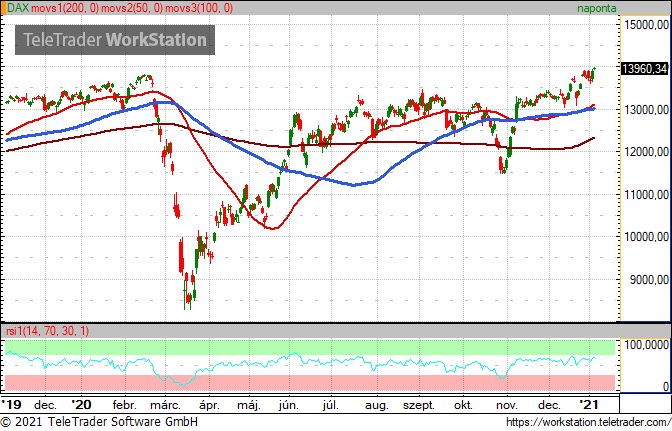Click the márc. month label

[165, 405]
